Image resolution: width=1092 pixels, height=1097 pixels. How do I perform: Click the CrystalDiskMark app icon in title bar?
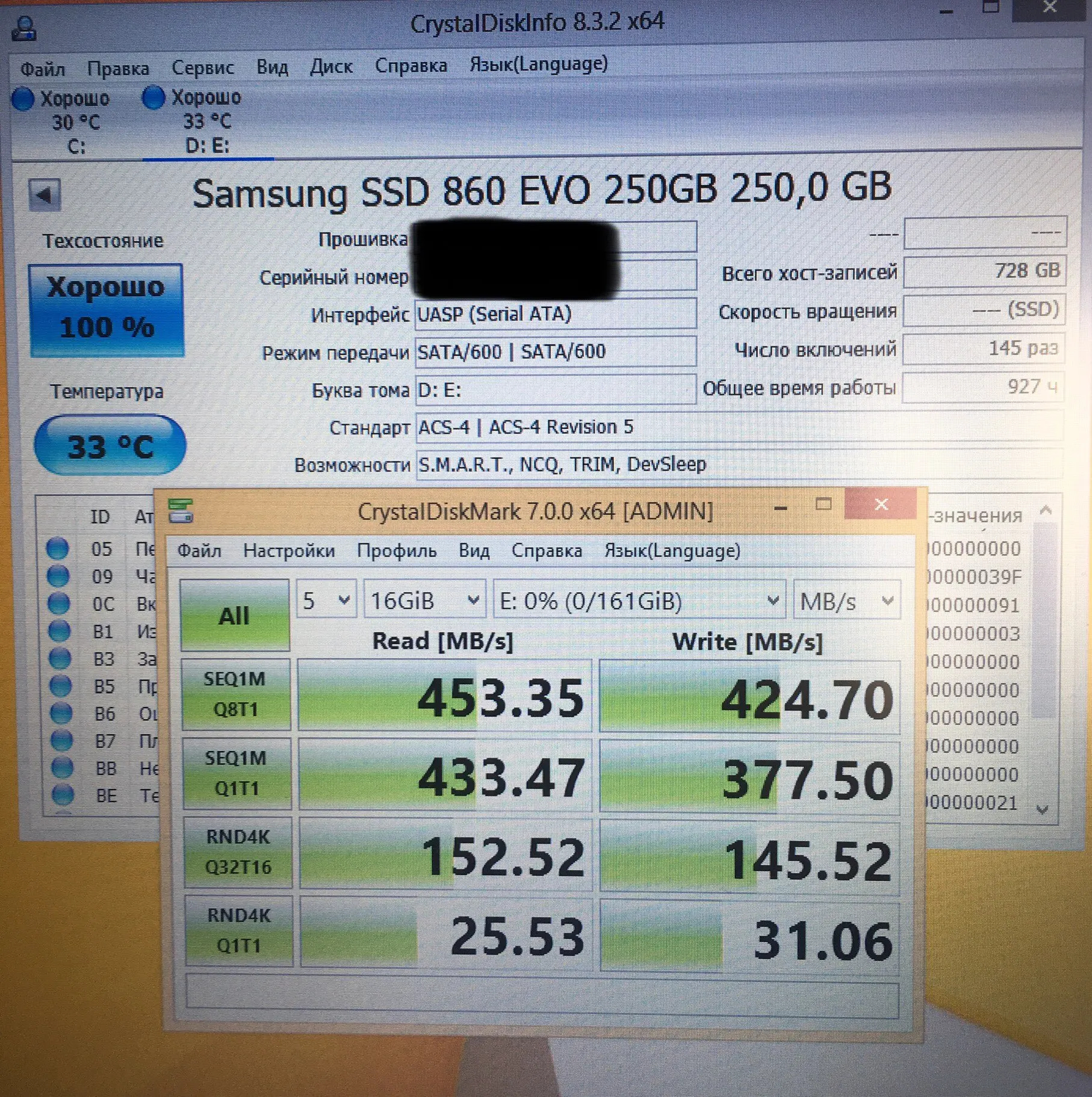tap(181, 511)
